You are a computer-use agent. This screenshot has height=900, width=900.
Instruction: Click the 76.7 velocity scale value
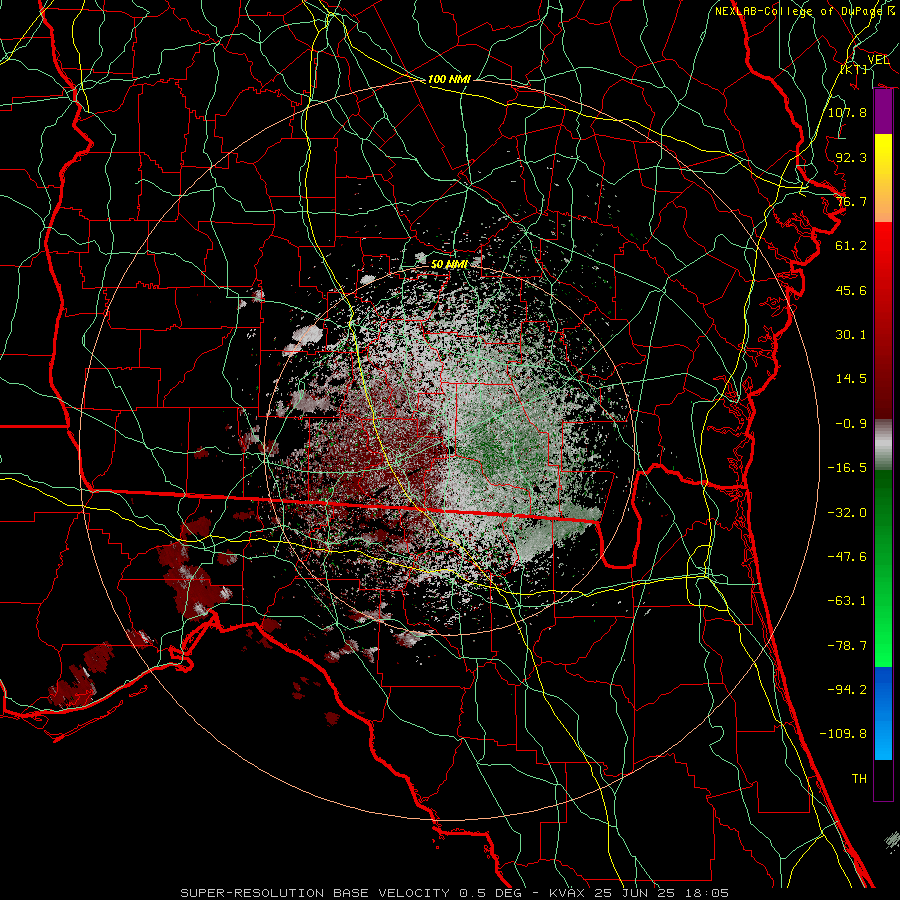coord(851,201)
